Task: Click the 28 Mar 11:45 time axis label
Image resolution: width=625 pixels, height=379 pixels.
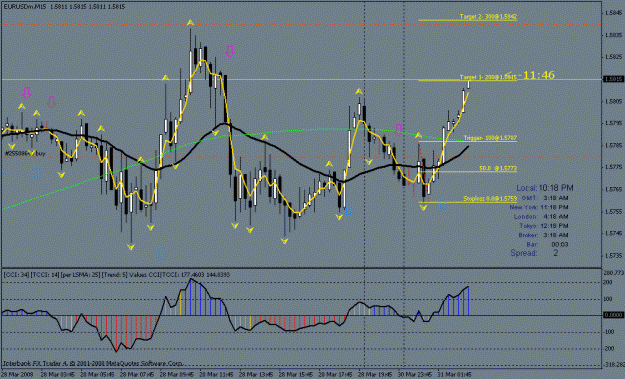Action: tap(216, 375)
